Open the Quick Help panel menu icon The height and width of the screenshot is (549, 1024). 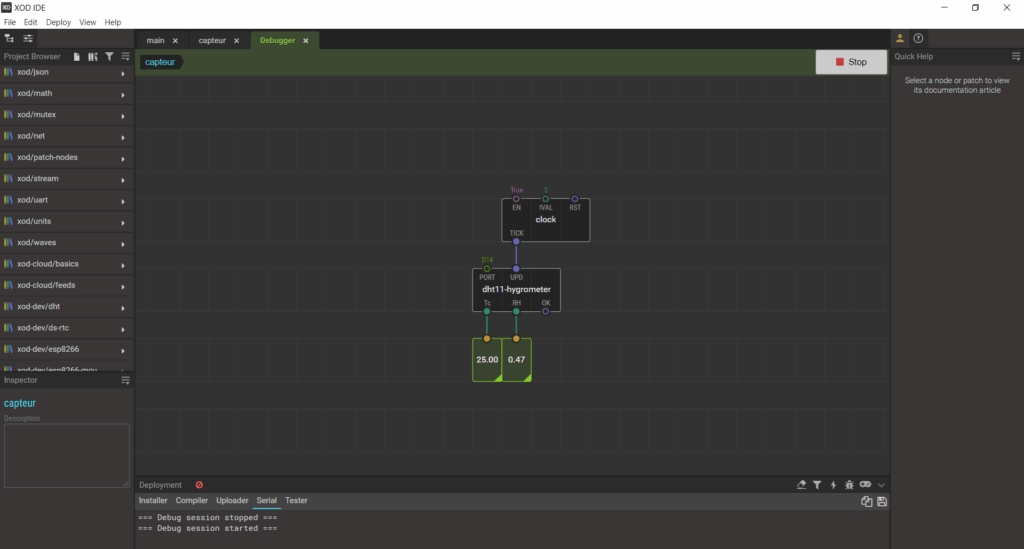pos(1016,57)
